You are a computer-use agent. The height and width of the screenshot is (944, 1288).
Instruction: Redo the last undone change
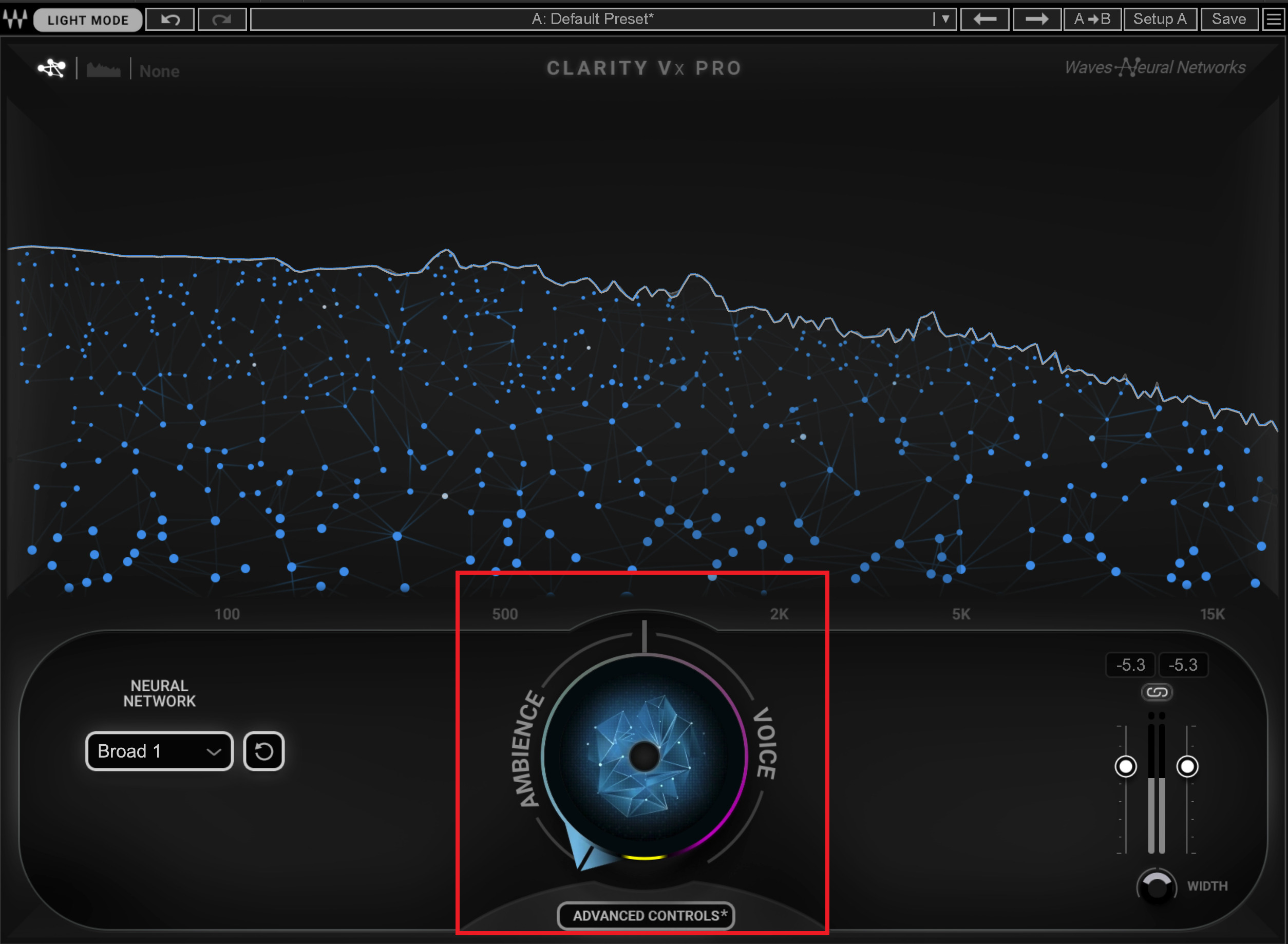[x=222, y=20]
